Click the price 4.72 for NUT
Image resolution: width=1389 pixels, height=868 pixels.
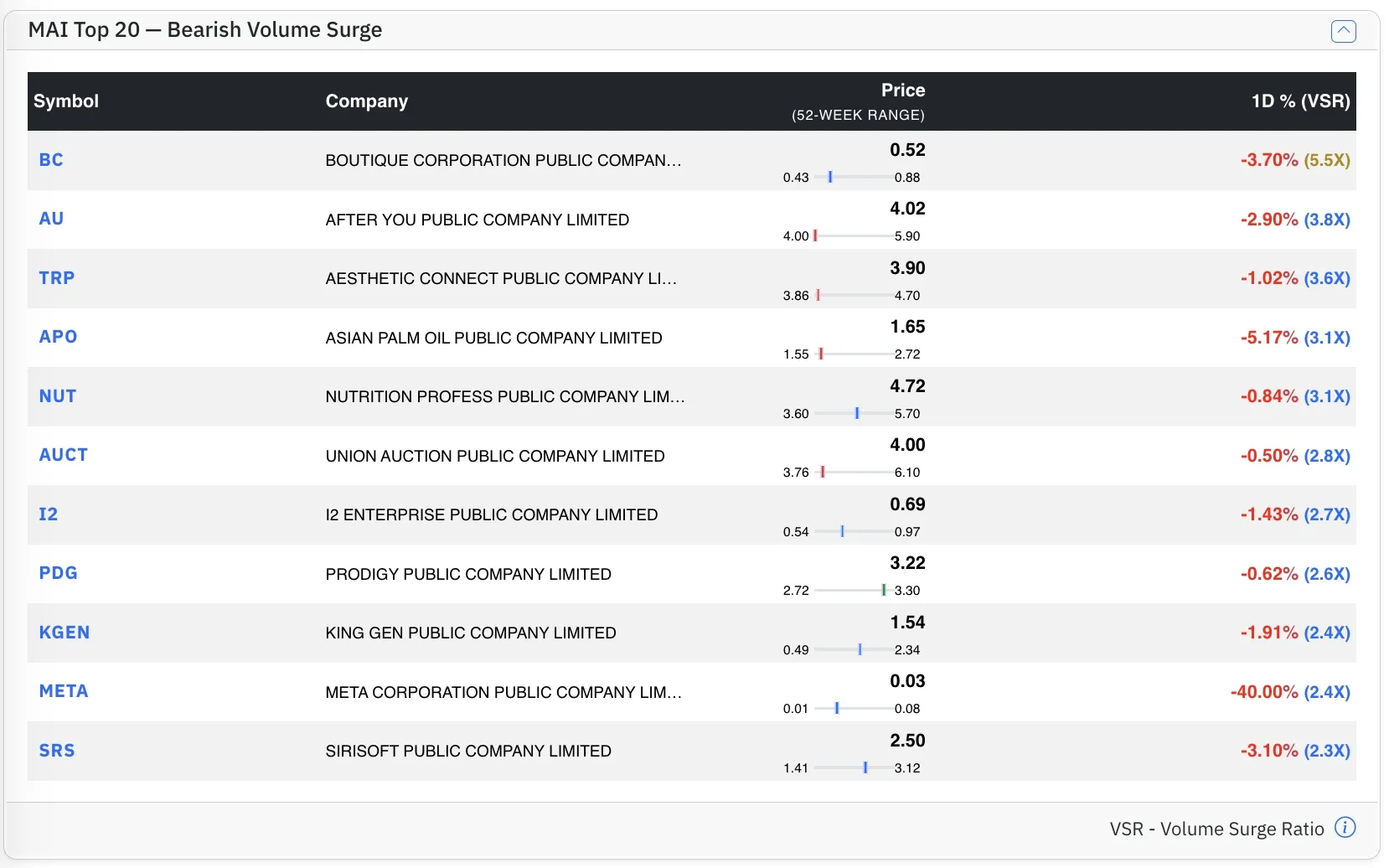[x=907, y=386]
